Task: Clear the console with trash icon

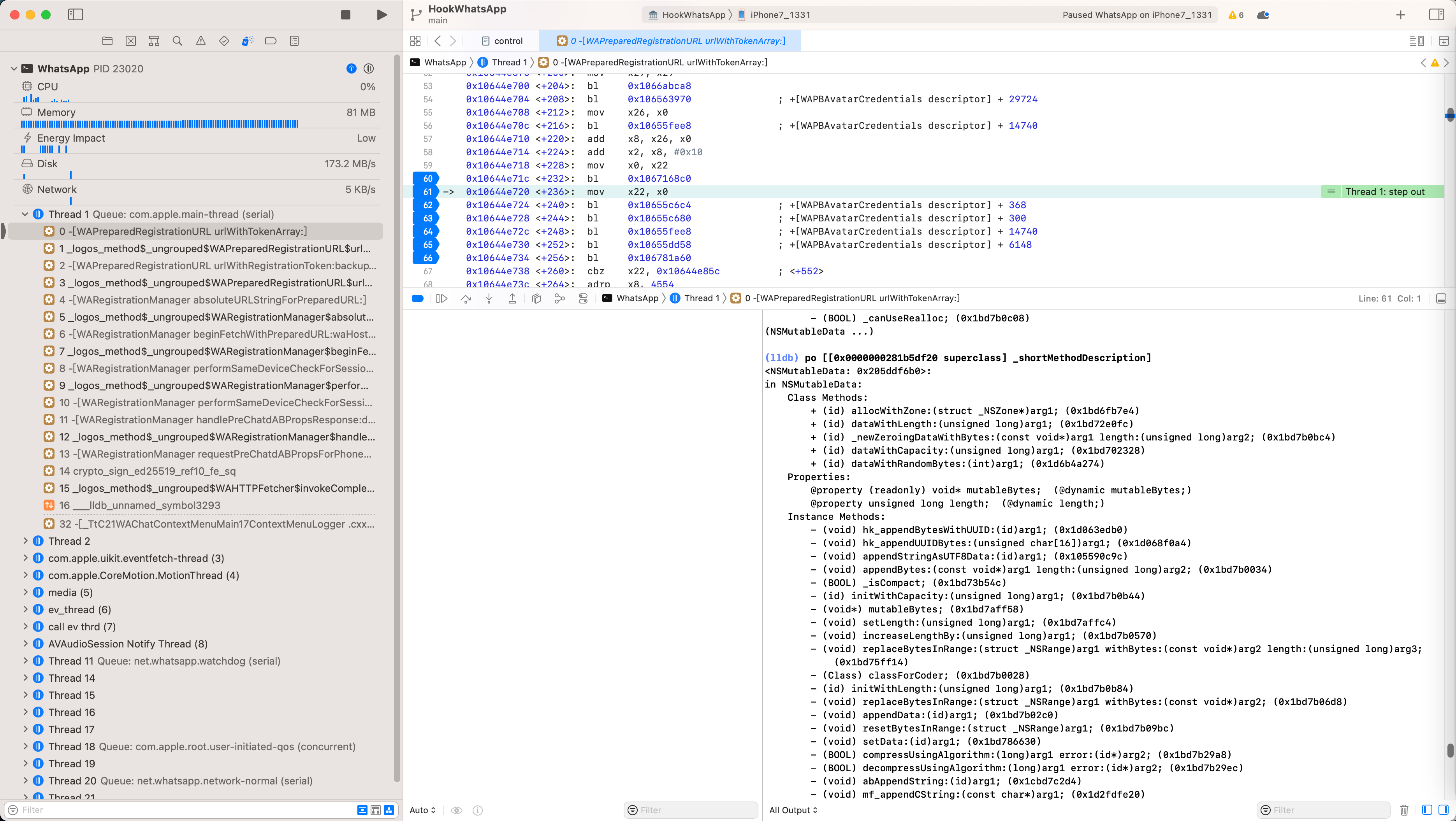Action: coord(1403,810)
